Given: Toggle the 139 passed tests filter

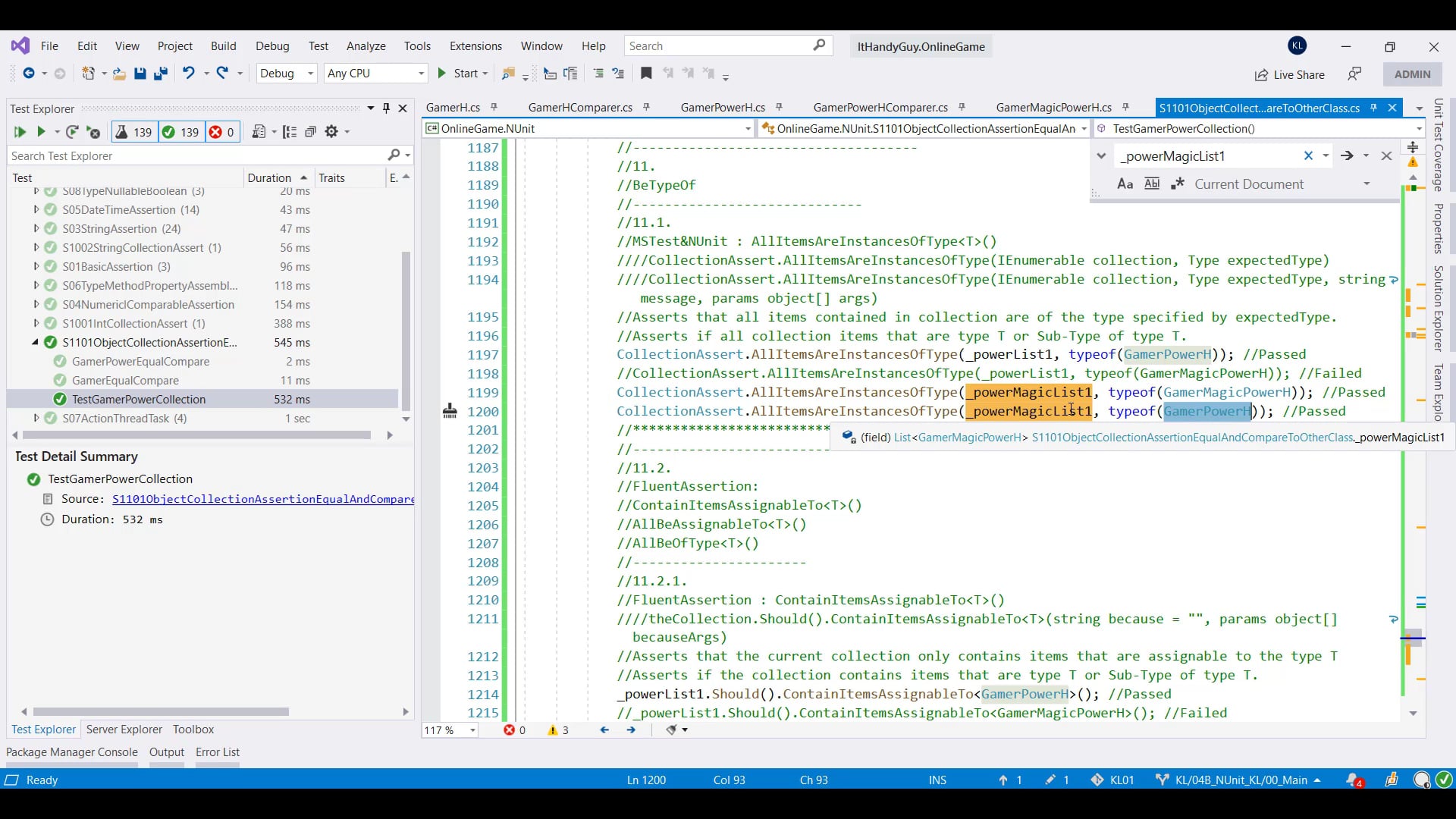Looking at the screenshot, I should pyautogui.click(x=180, y=132).
